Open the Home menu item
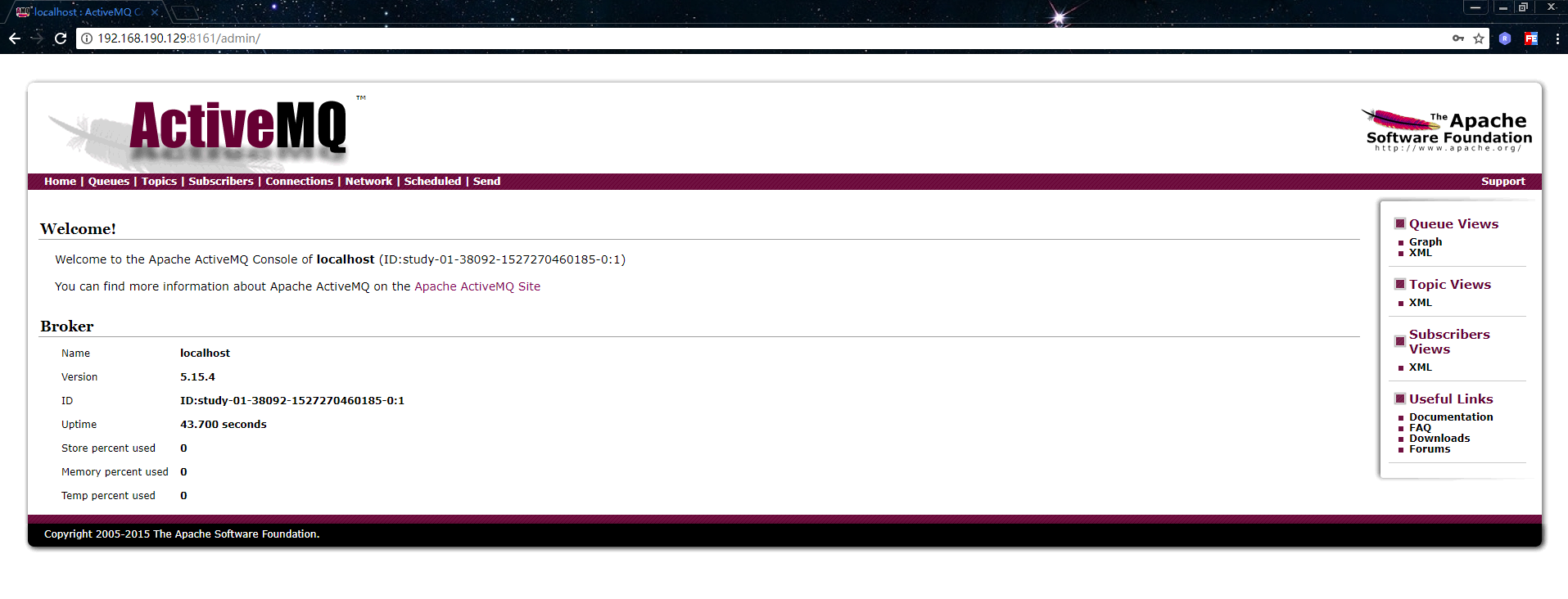The image size is (1568, 599). (x=60, y=182)
